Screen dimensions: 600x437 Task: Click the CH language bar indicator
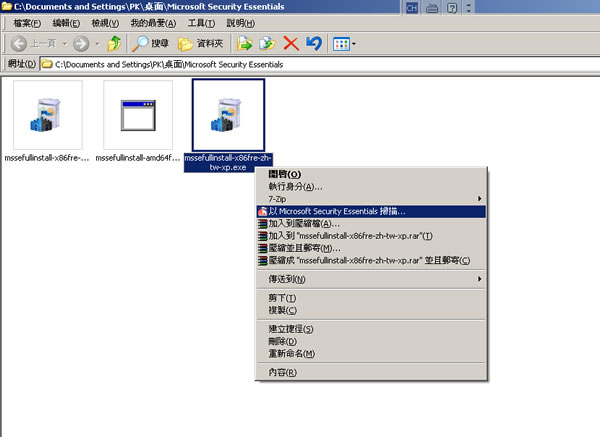(412, 8)
